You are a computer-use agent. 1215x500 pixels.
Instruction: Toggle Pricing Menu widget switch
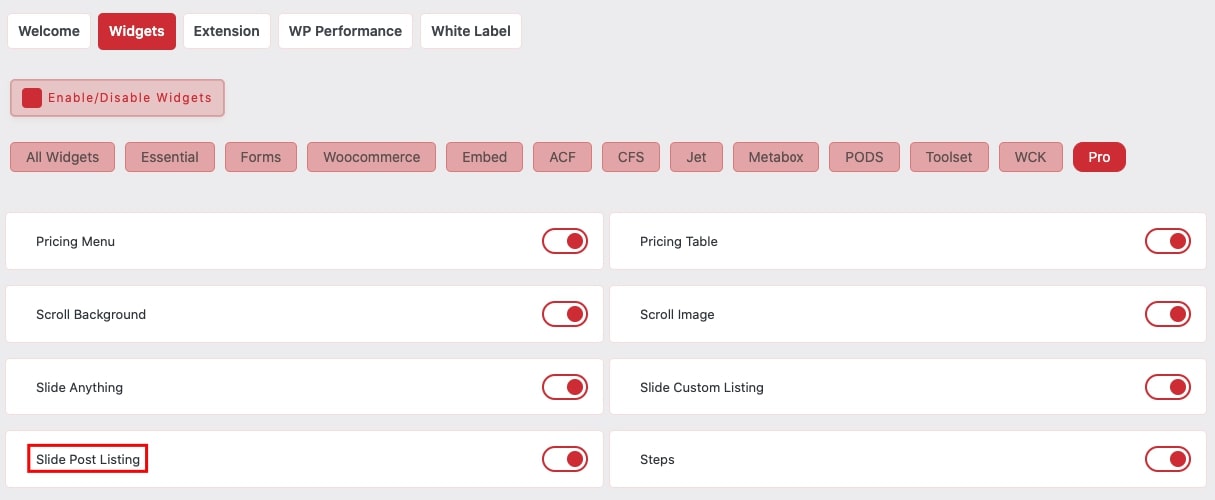565,241
